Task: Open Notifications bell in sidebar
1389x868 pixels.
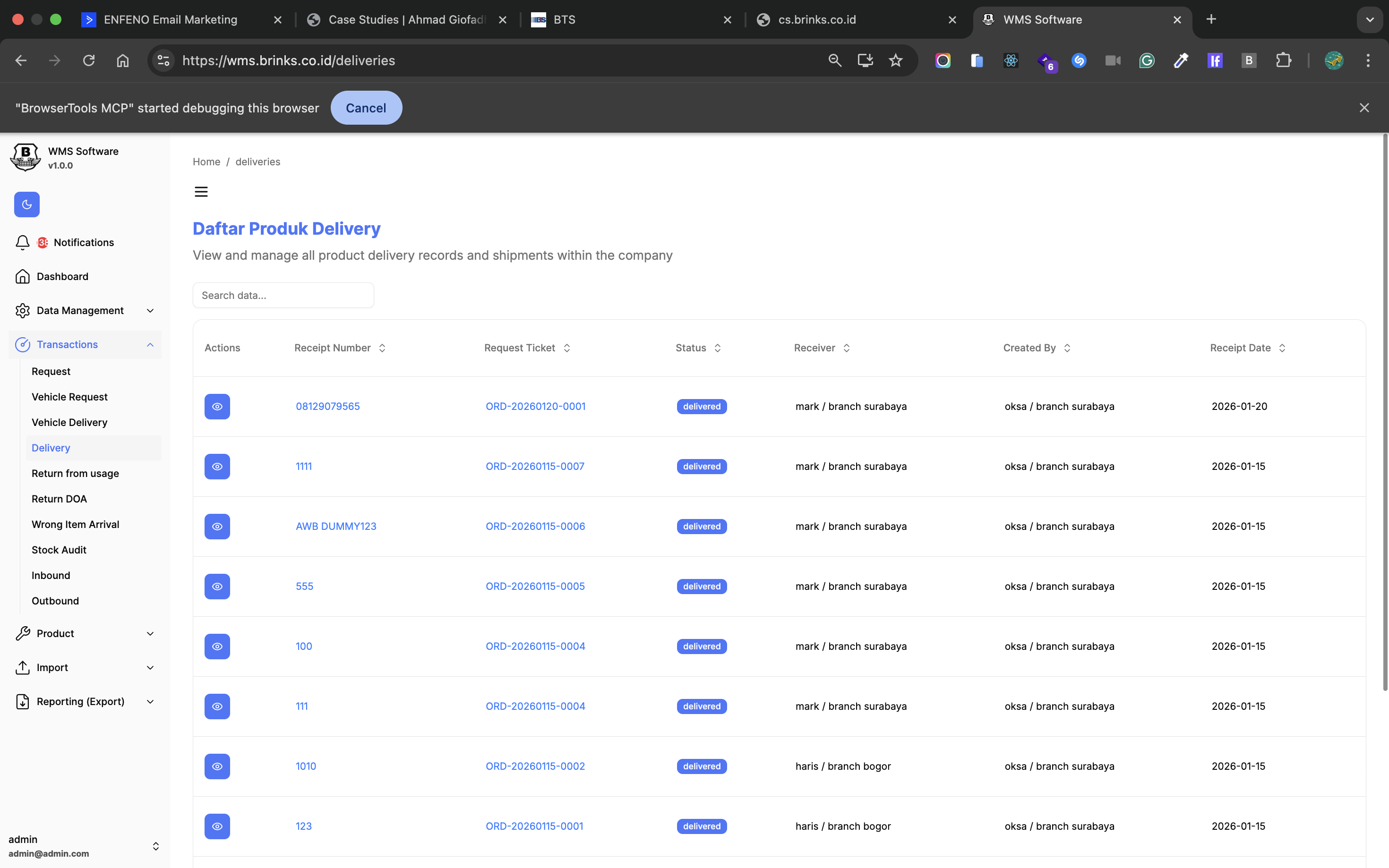Action: pyautogui.click(x=23, y=242)
